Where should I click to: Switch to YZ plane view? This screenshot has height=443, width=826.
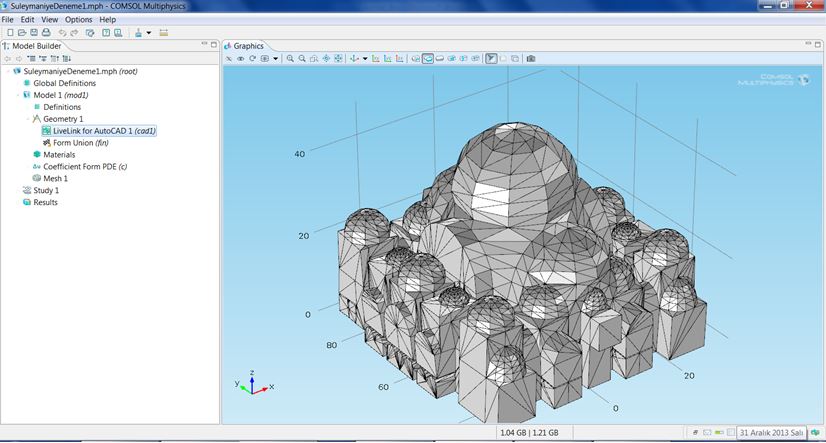(x=388, y=58)
